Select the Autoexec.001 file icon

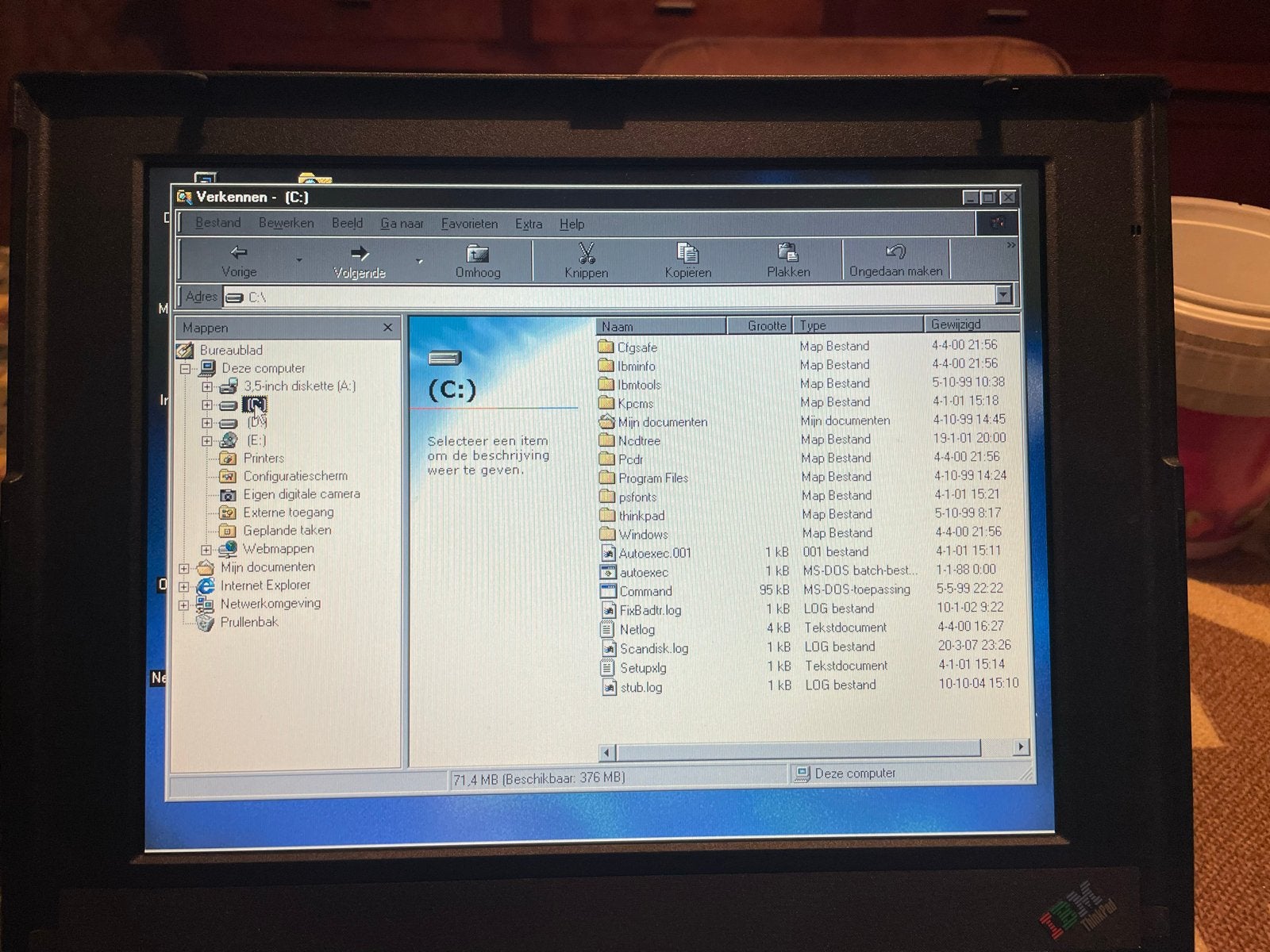click(x=608, y=553)
